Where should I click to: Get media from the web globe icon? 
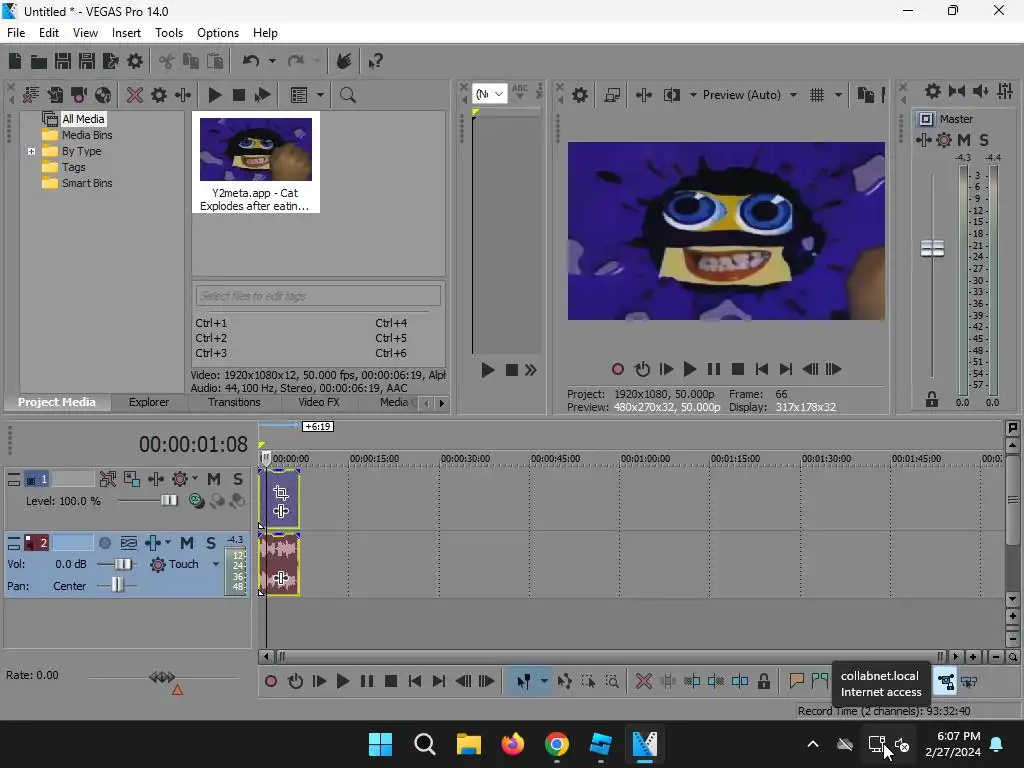coord(103,95)
